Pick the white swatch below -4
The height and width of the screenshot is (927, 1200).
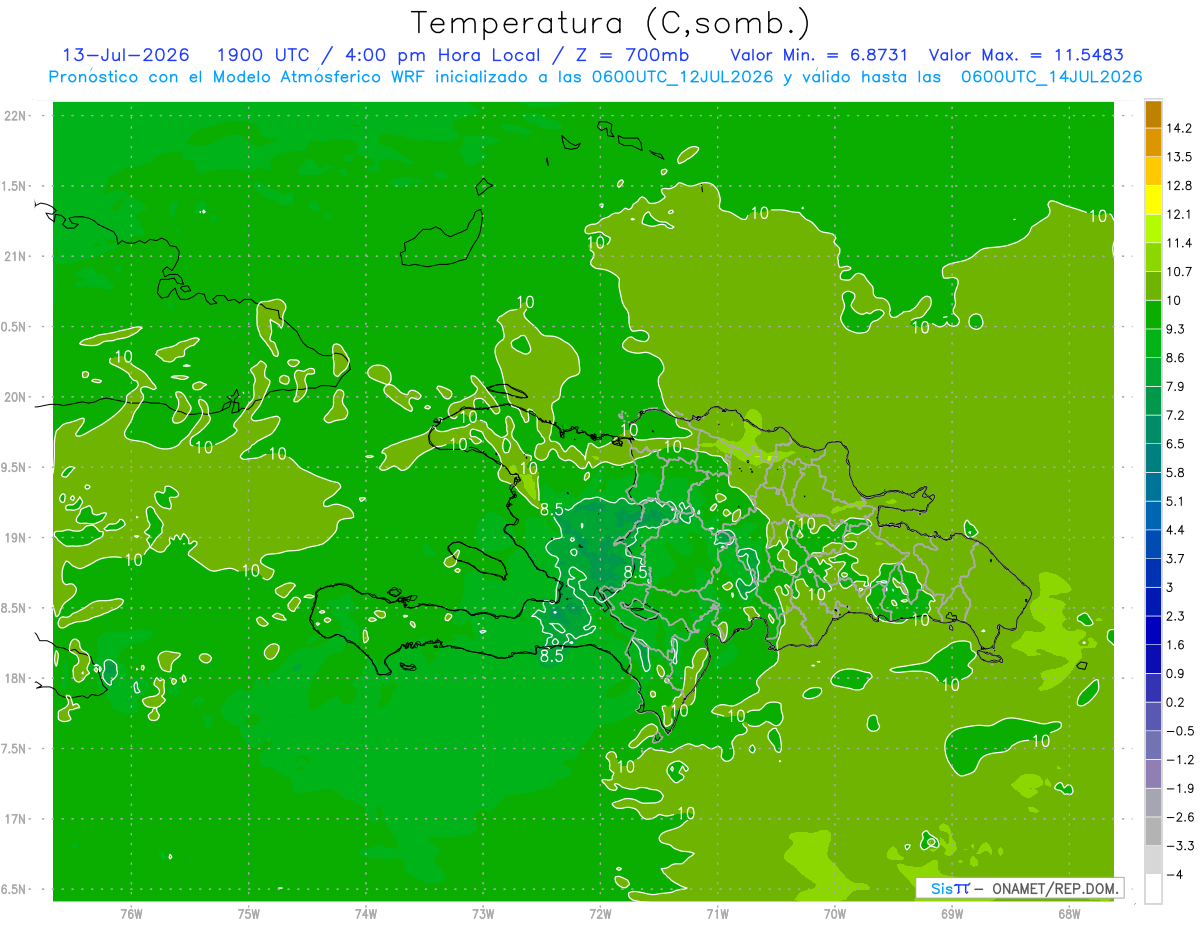[1153, 889]
